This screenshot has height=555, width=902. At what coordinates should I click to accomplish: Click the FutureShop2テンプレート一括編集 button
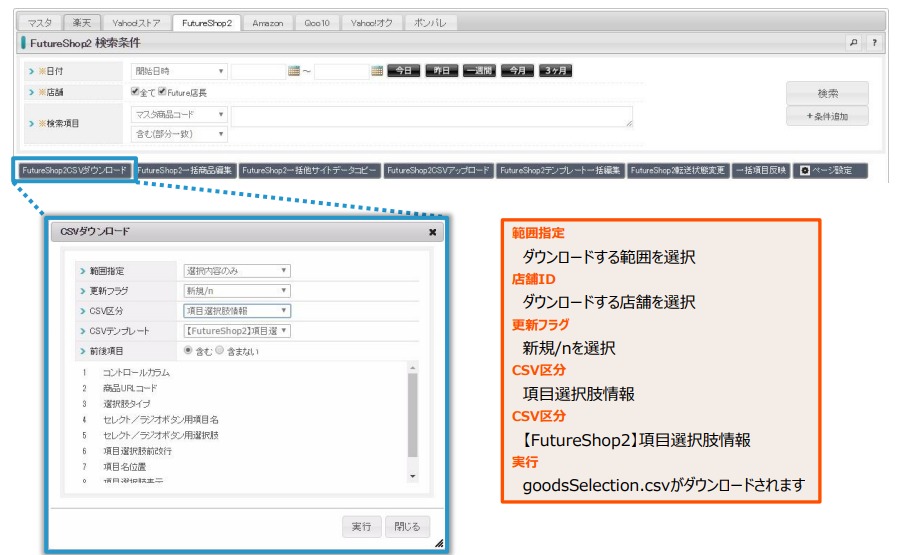click(x=560, y=171)
